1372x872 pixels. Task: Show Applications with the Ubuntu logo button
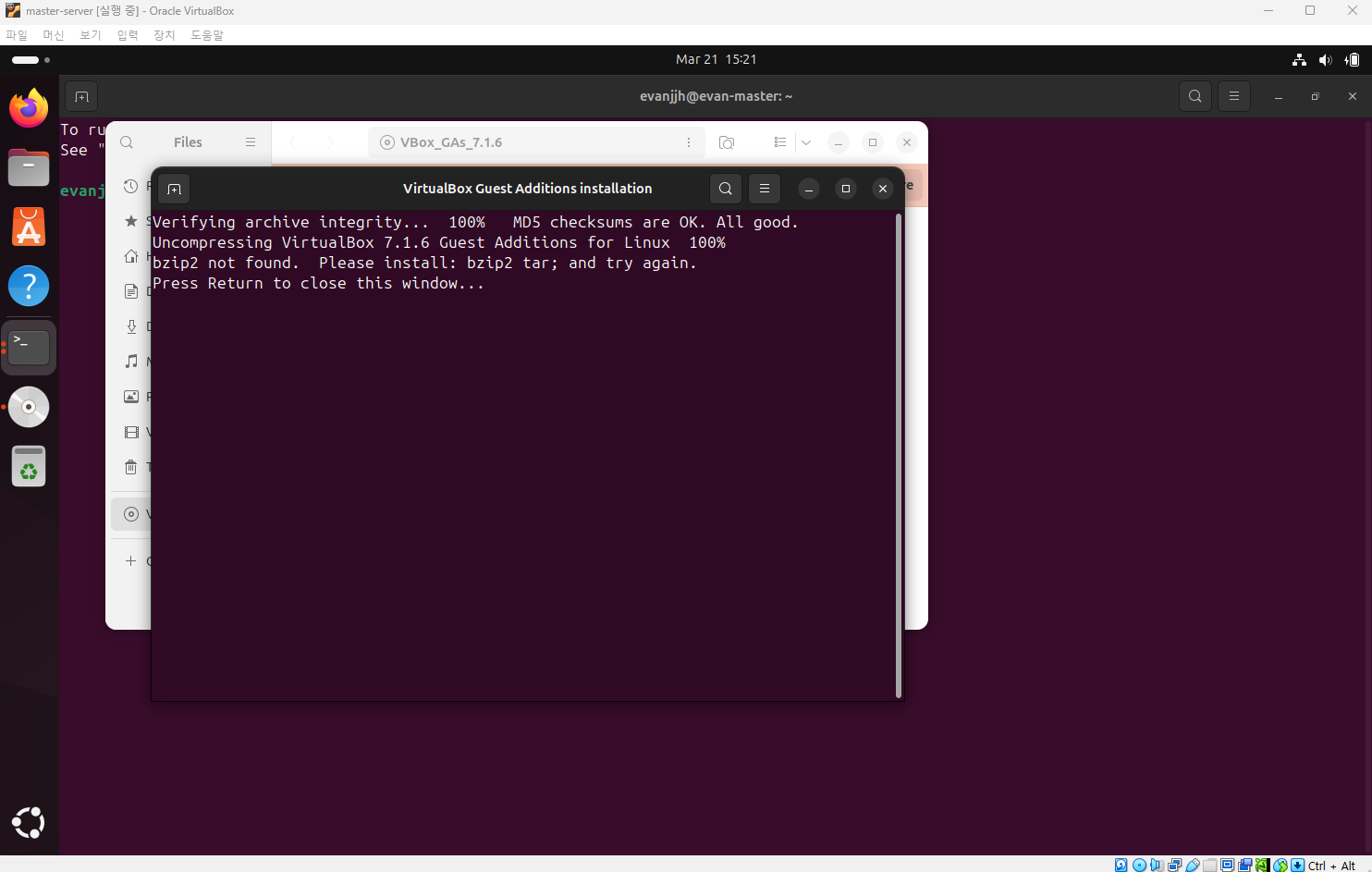pos(29,822)
